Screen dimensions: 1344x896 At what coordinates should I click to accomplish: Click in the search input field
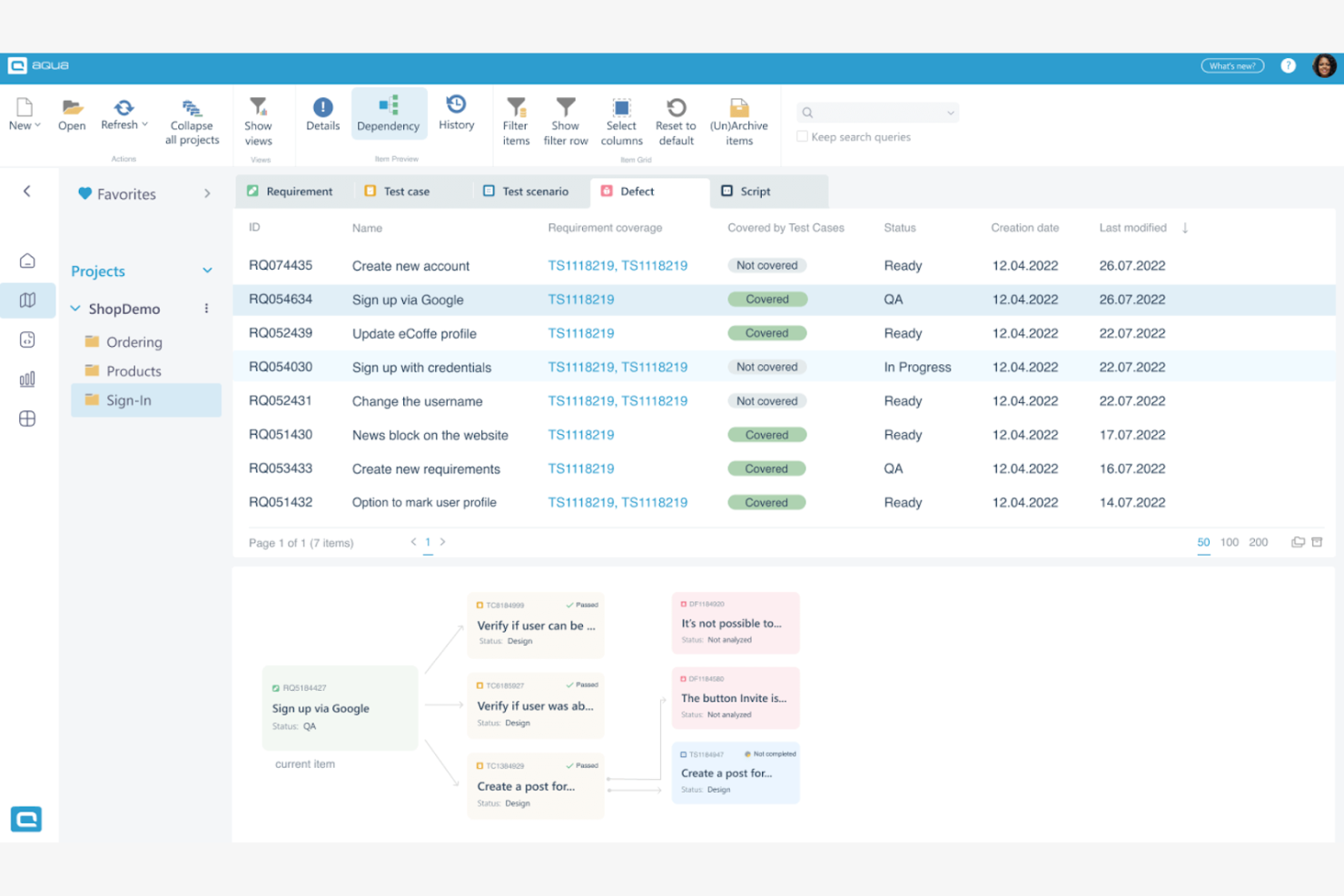(877, 113)
